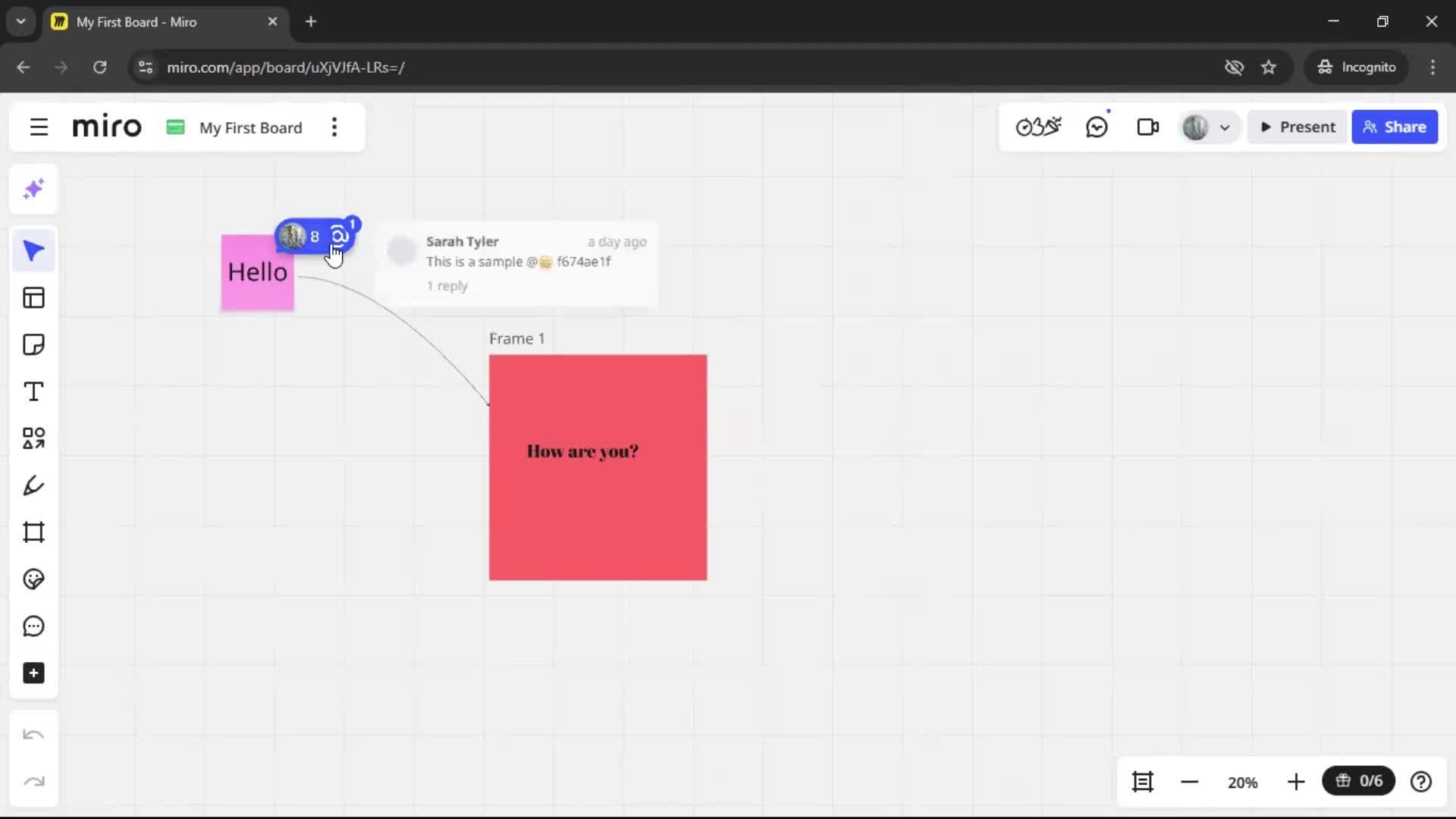Image resolution: width=1456 pixels, height=819 pixels.
Task: Close the My First Board tab
Action: tap(272, 22)
